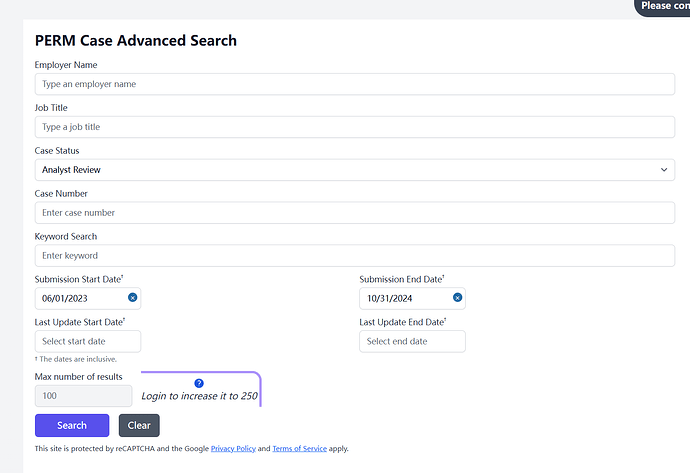Viewport: 690px width, 473px height.
Task: Click the 'Login to increase it to 250' text
Action: (199, 397)
